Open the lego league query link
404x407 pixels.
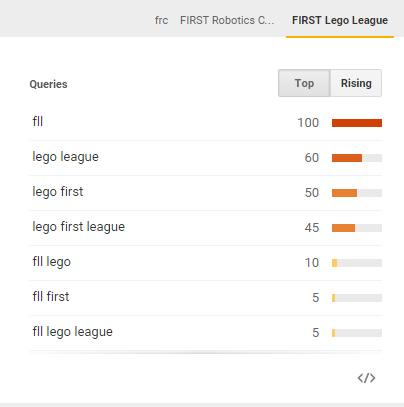65,157
